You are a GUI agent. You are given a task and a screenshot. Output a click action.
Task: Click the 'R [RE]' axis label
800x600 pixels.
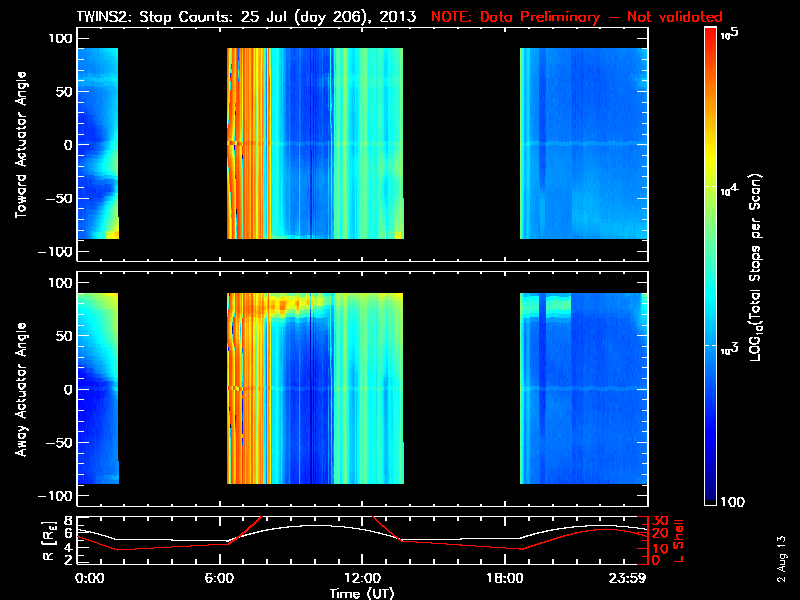click(49, 540)
